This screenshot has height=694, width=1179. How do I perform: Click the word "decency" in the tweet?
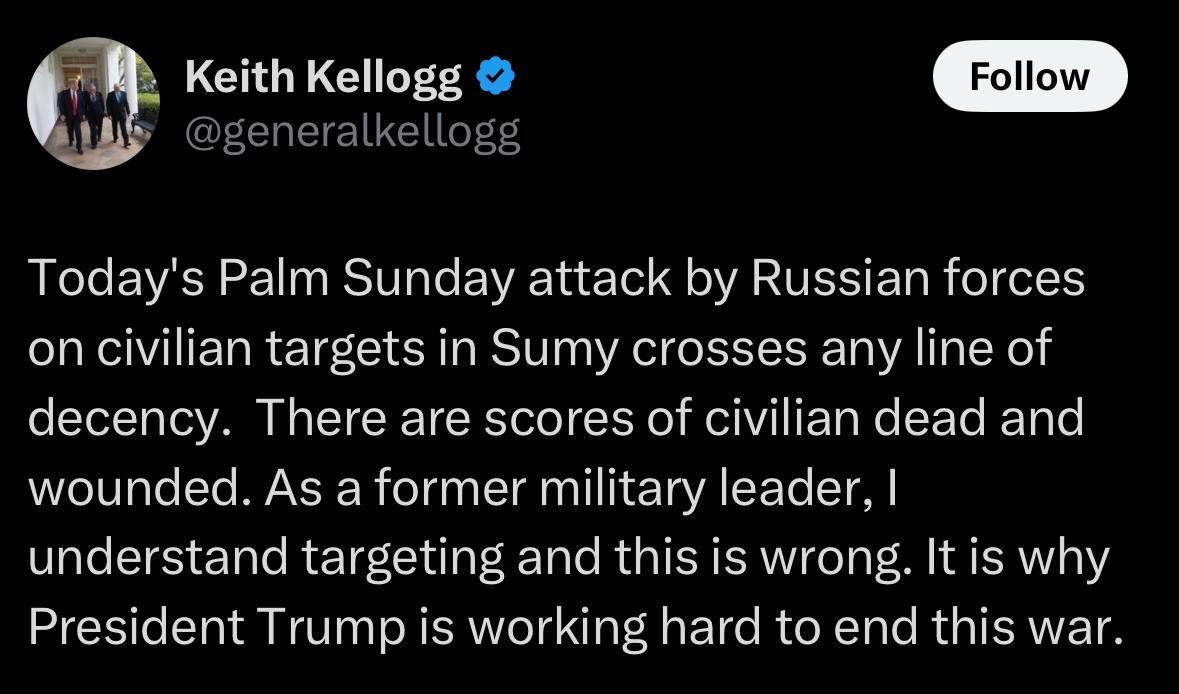(121, 418)
